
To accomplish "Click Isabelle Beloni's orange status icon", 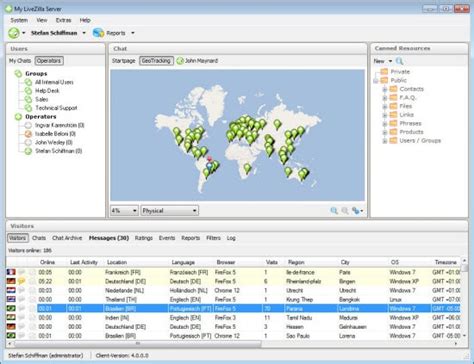I will tap(28, 134).
